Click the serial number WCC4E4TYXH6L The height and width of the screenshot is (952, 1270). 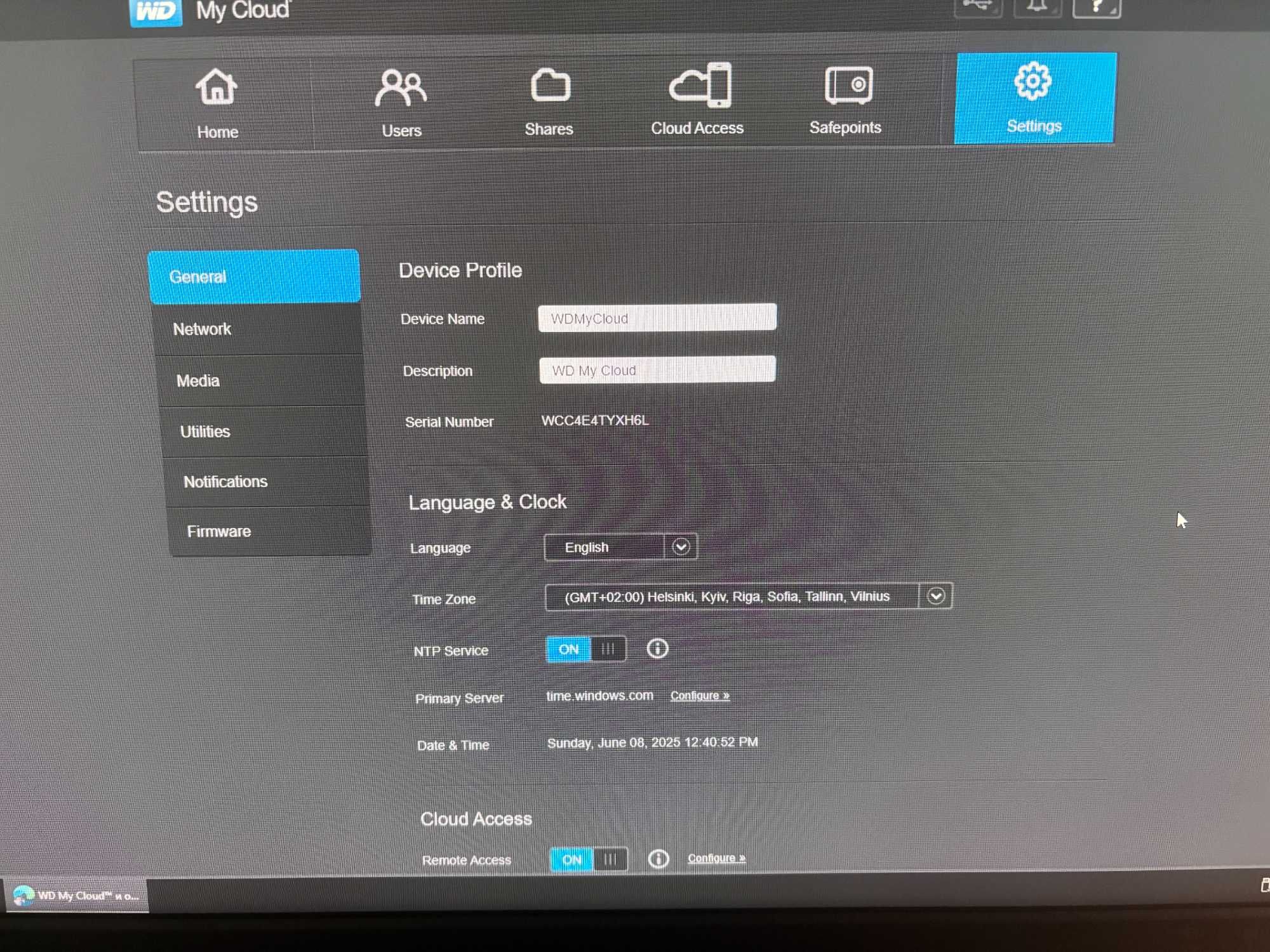click(x=595, y=420)
